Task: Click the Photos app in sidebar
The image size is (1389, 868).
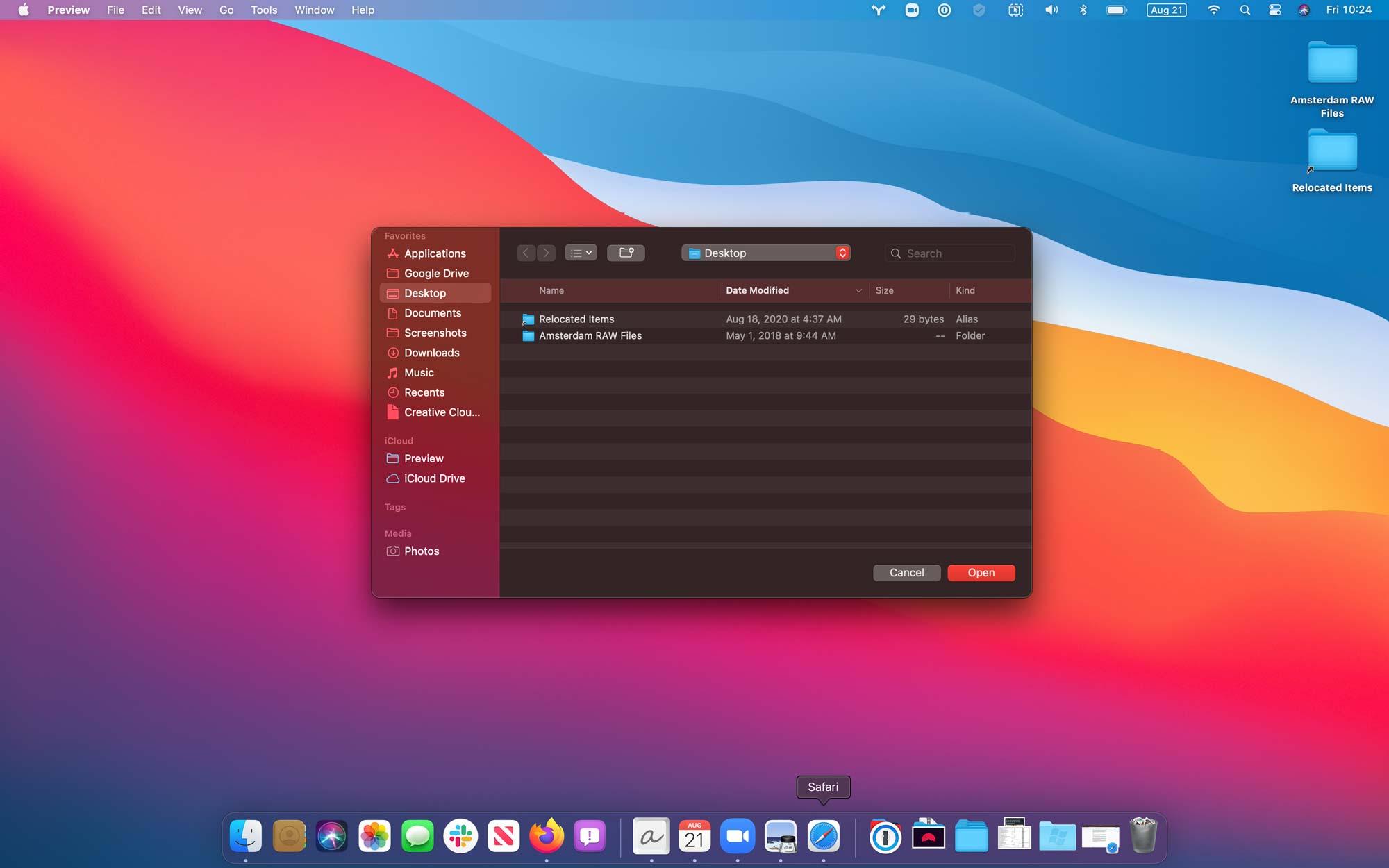Action: point(421,550)
